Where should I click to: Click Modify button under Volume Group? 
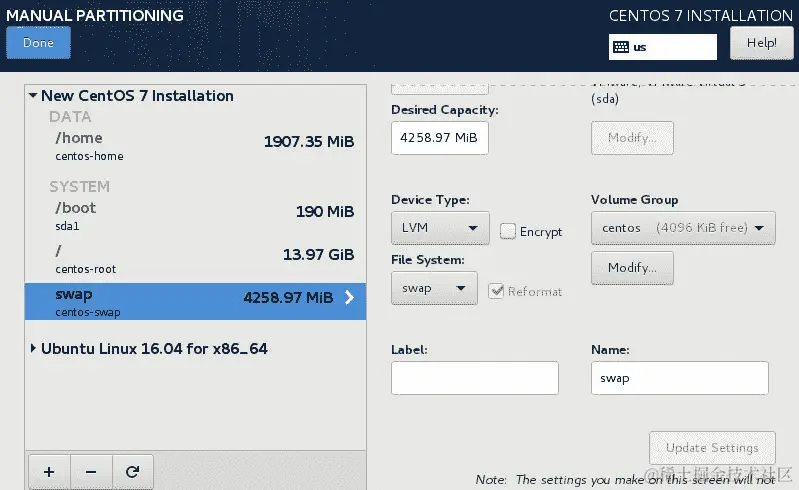[632, 267]
